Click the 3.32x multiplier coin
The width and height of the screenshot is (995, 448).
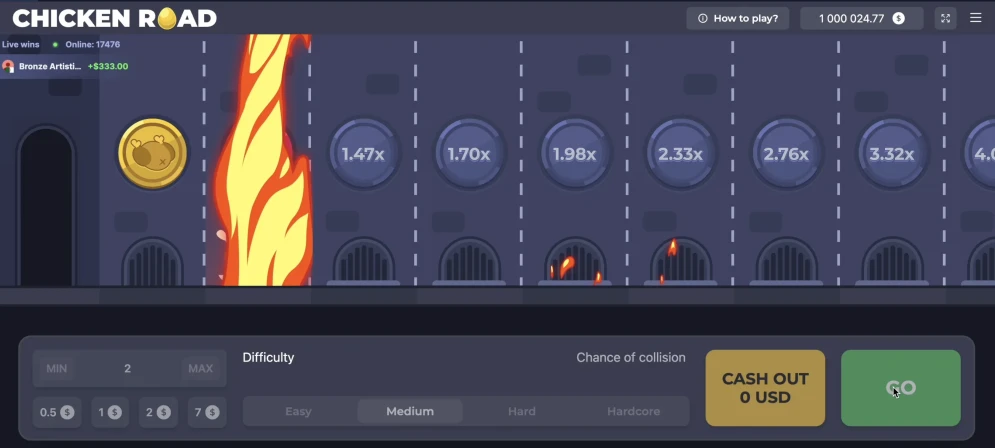tap(892, 154)
